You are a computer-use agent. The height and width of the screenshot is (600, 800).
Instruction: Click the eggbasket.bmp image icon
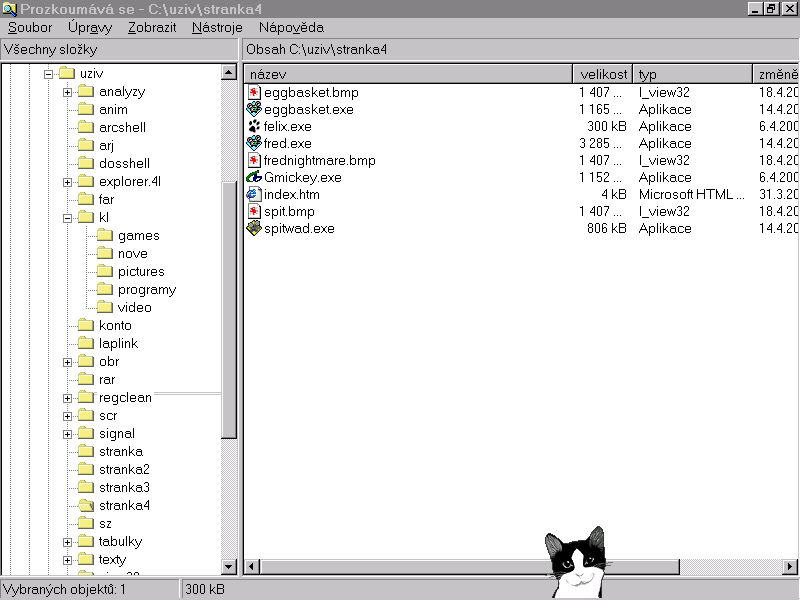pos(254,93)
